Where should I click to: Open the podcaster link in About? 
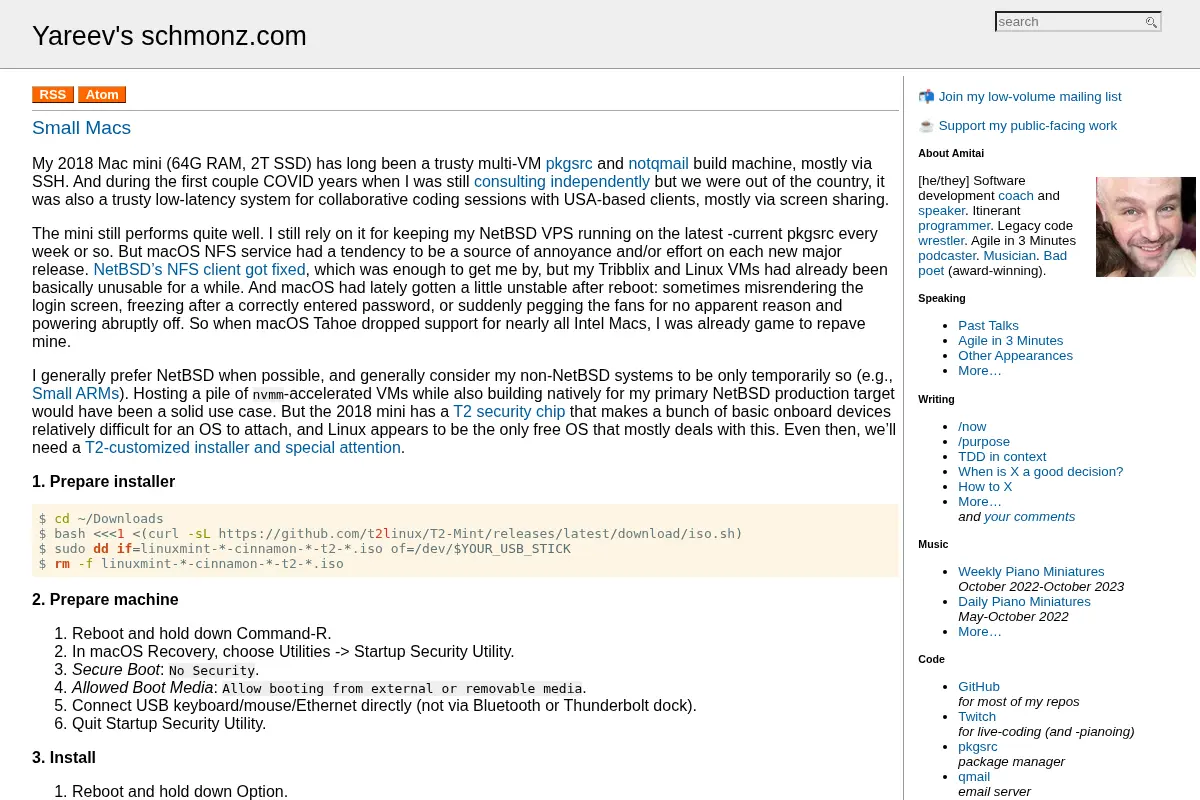[947, 256]
